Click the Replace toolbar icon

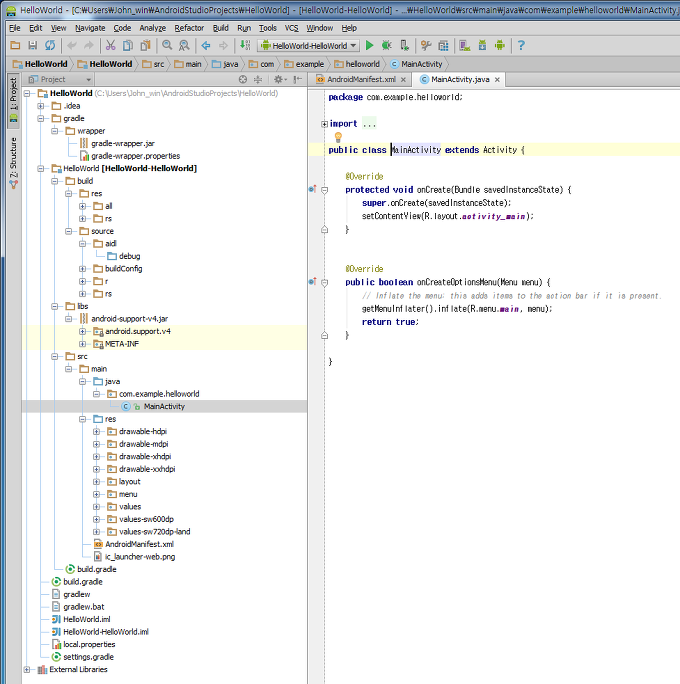point(184,45)
